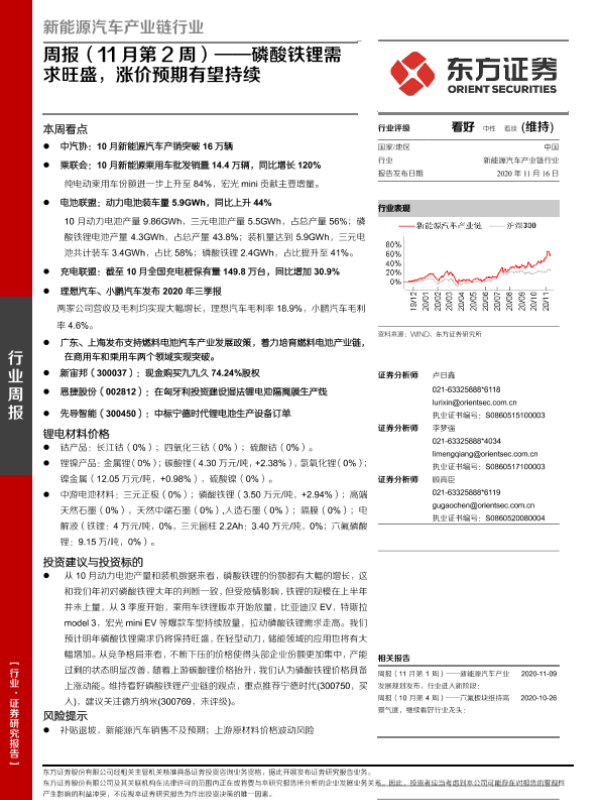The height and width of the screenshot is (800, 600).
Task: Open the 10月第4周 related weekly report
Action: [x=460, y=695]
